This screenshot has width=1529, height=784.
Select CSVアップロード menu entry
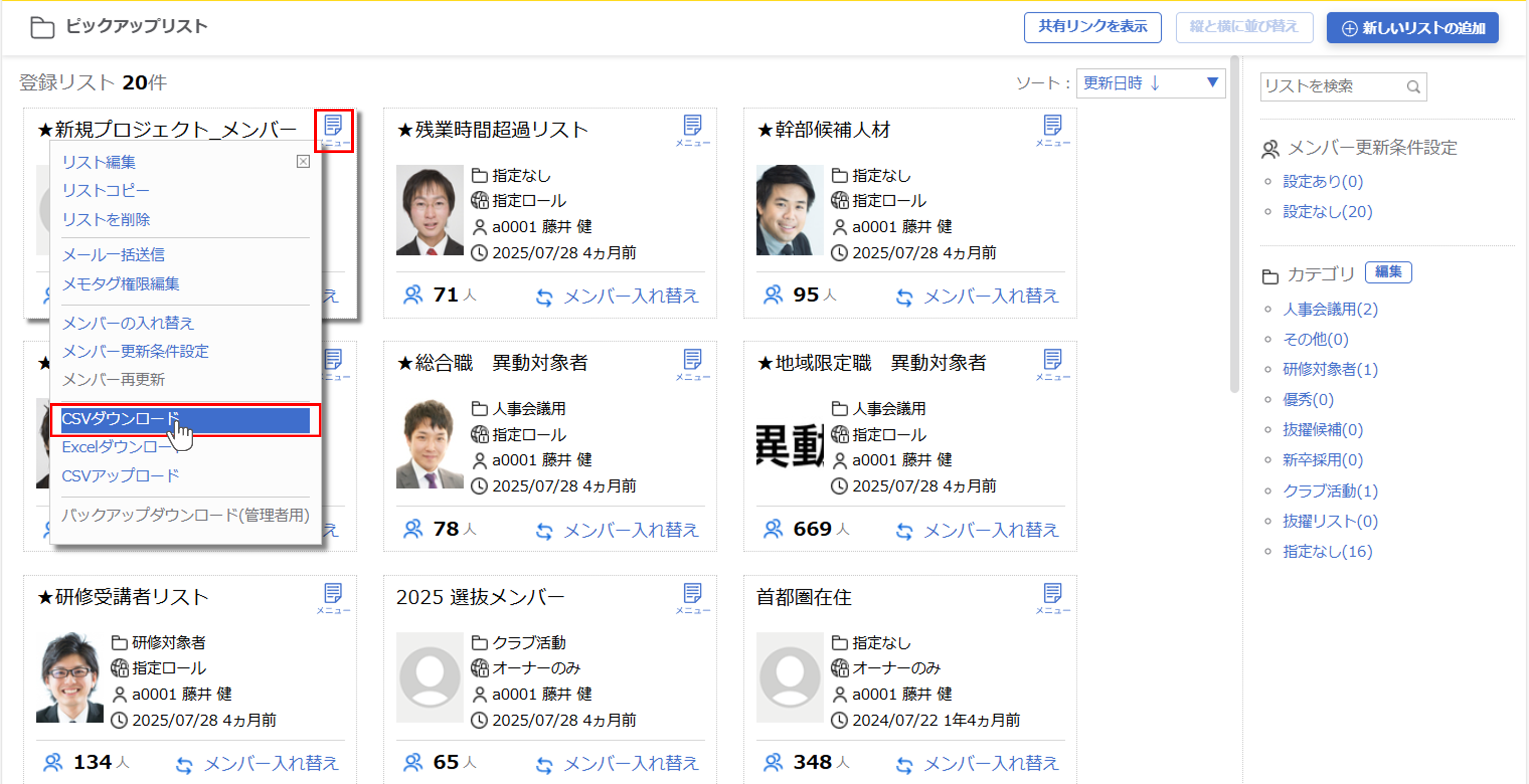[x=121, y=476]
